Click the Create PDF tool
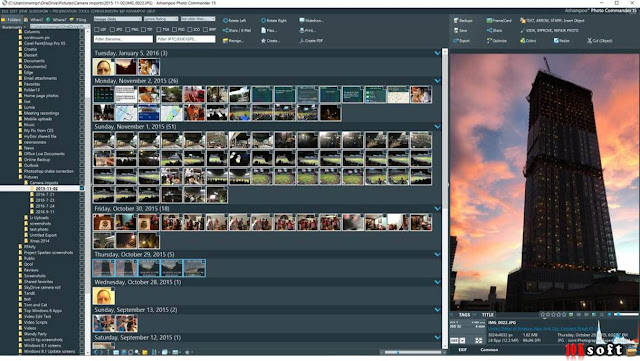Viewport: 640px width, 361px height. click(x=311, y=41)
